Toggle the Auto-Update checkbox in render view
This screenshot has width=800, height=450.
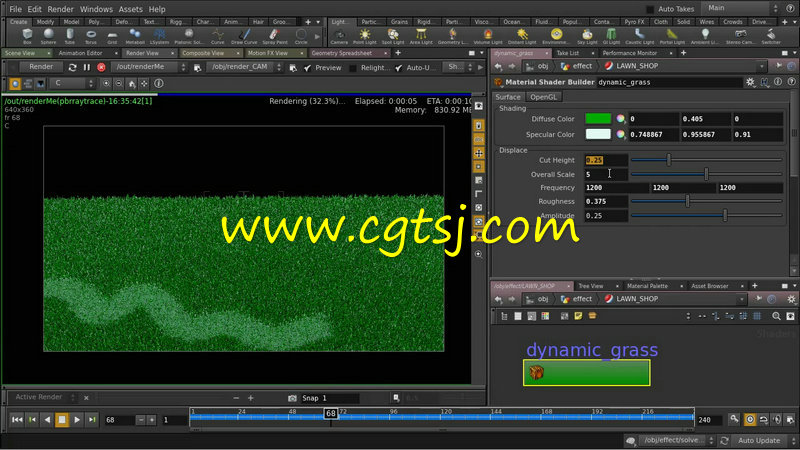[398, 68]
